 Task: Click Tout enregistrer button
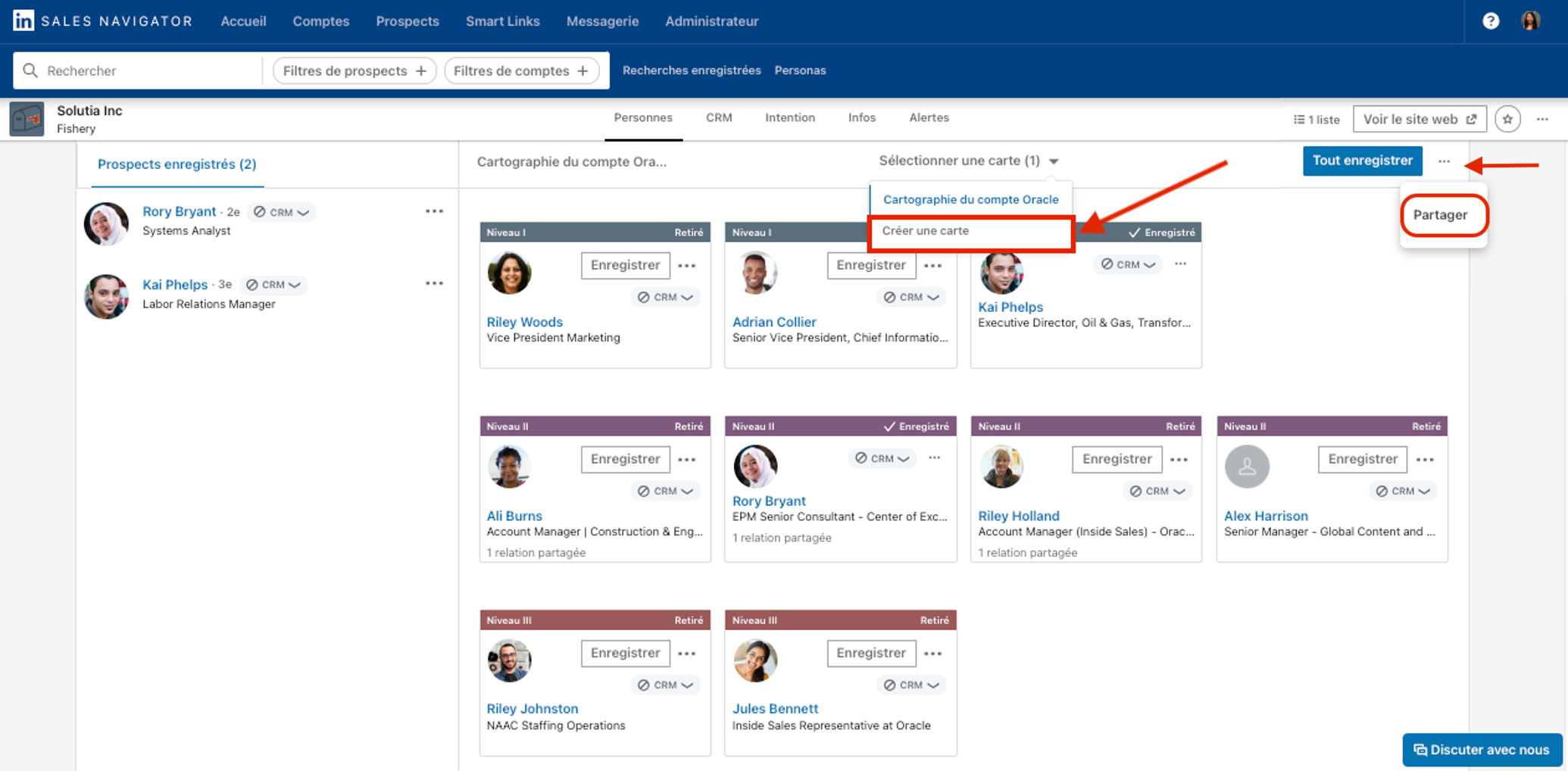(1362, 161)
